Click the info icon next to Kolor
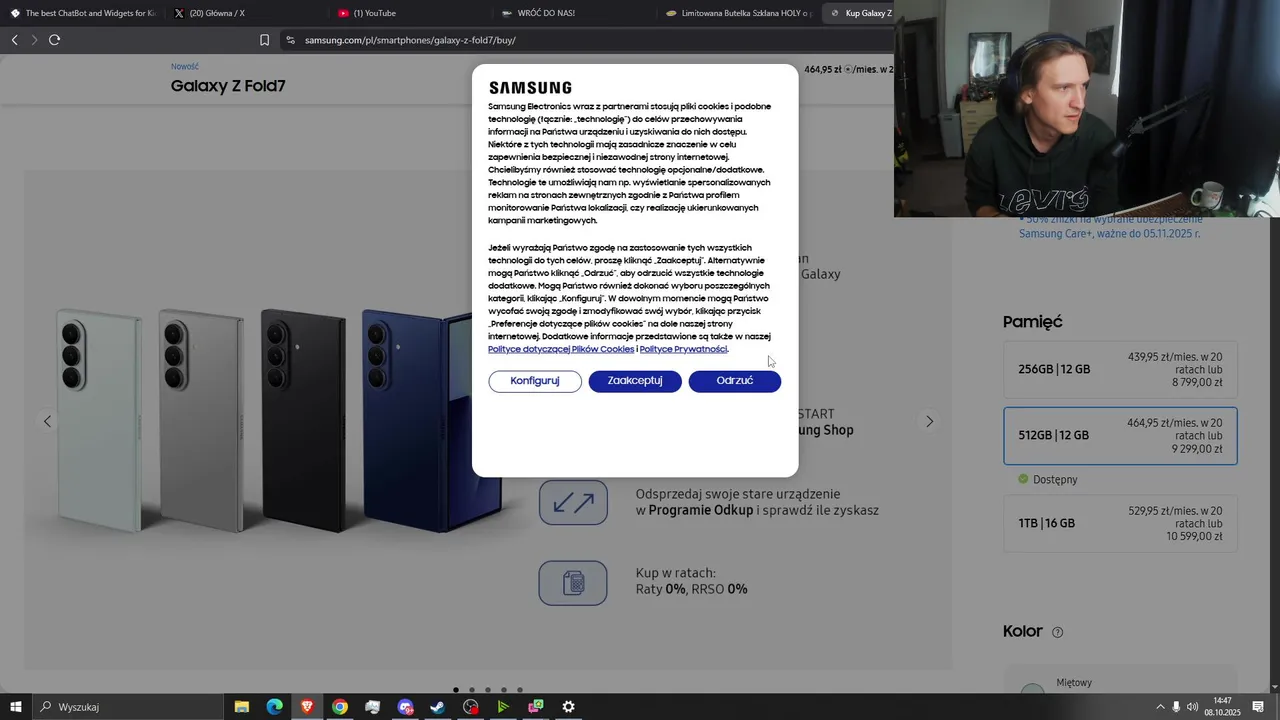Image resolution: width=1280 pixels, height=720 pixels. (x=1057, y=632)
